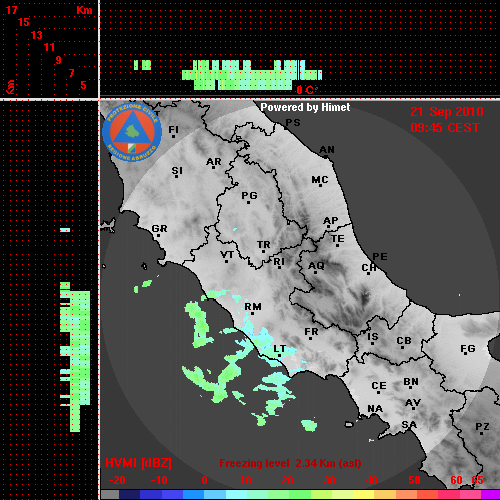Viewport: 500px width, 500px height.
Task: Click the Protezione Civile Regione Abruzzo logo
Action: (132, 132)
